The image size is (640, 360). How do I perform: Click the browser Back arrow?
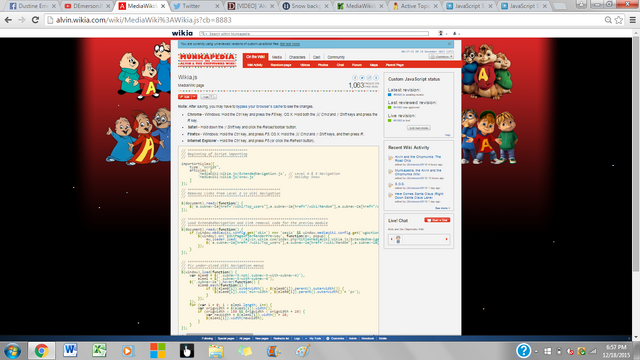(8, 20)
